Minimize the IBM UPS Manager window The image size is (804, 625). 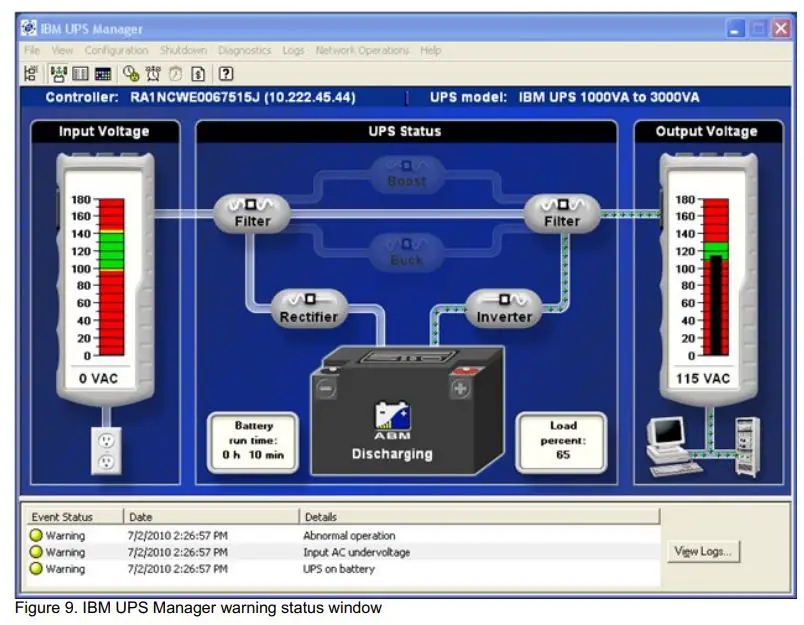(x=735, y=29)
